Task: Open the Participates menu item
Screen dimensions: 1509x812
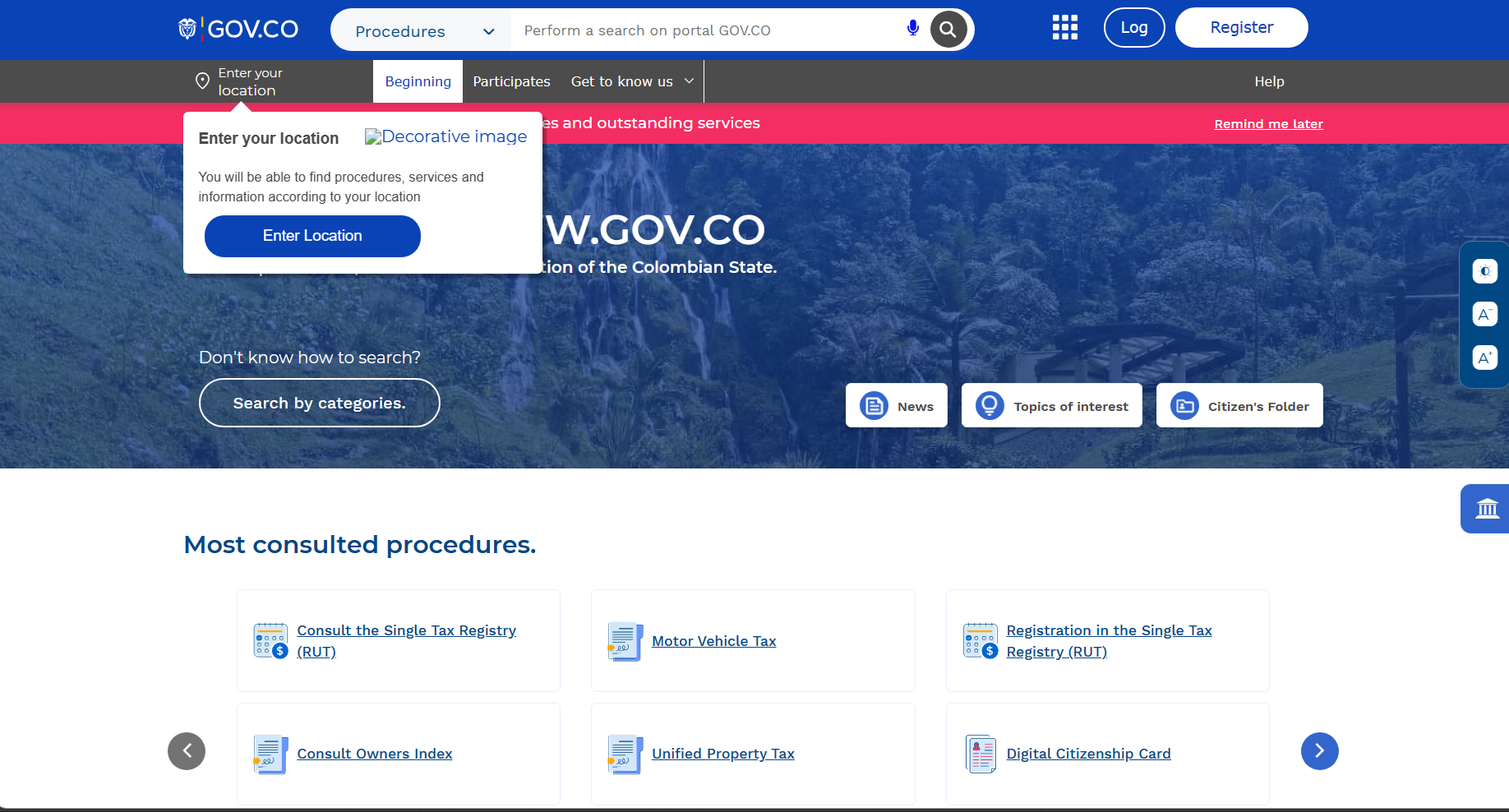Action: tap(511, 81)
